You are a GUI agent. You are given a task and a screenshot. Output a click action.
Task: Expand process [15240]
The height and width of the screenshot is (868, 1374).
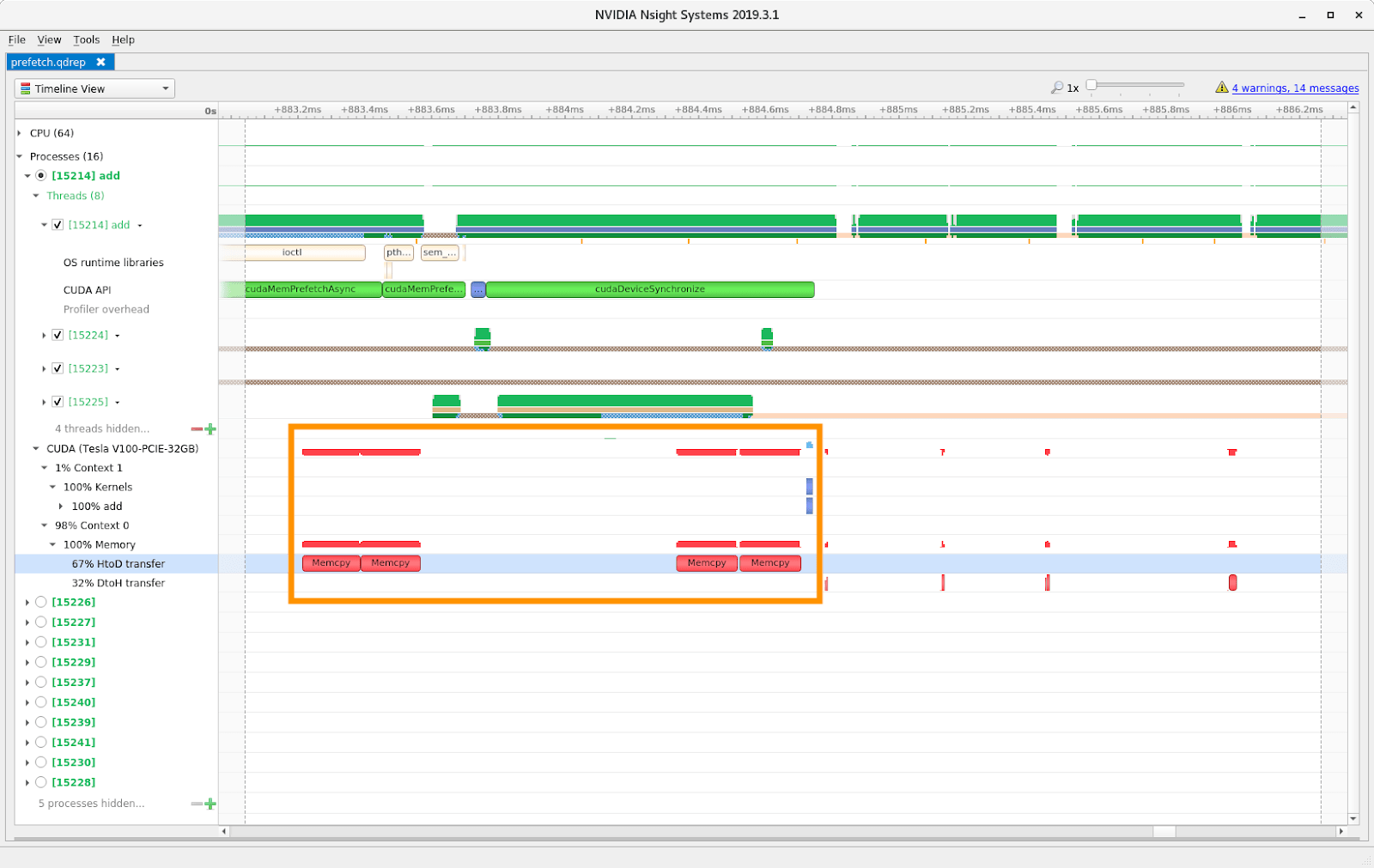pyautogui.click(x=27, y=703)
